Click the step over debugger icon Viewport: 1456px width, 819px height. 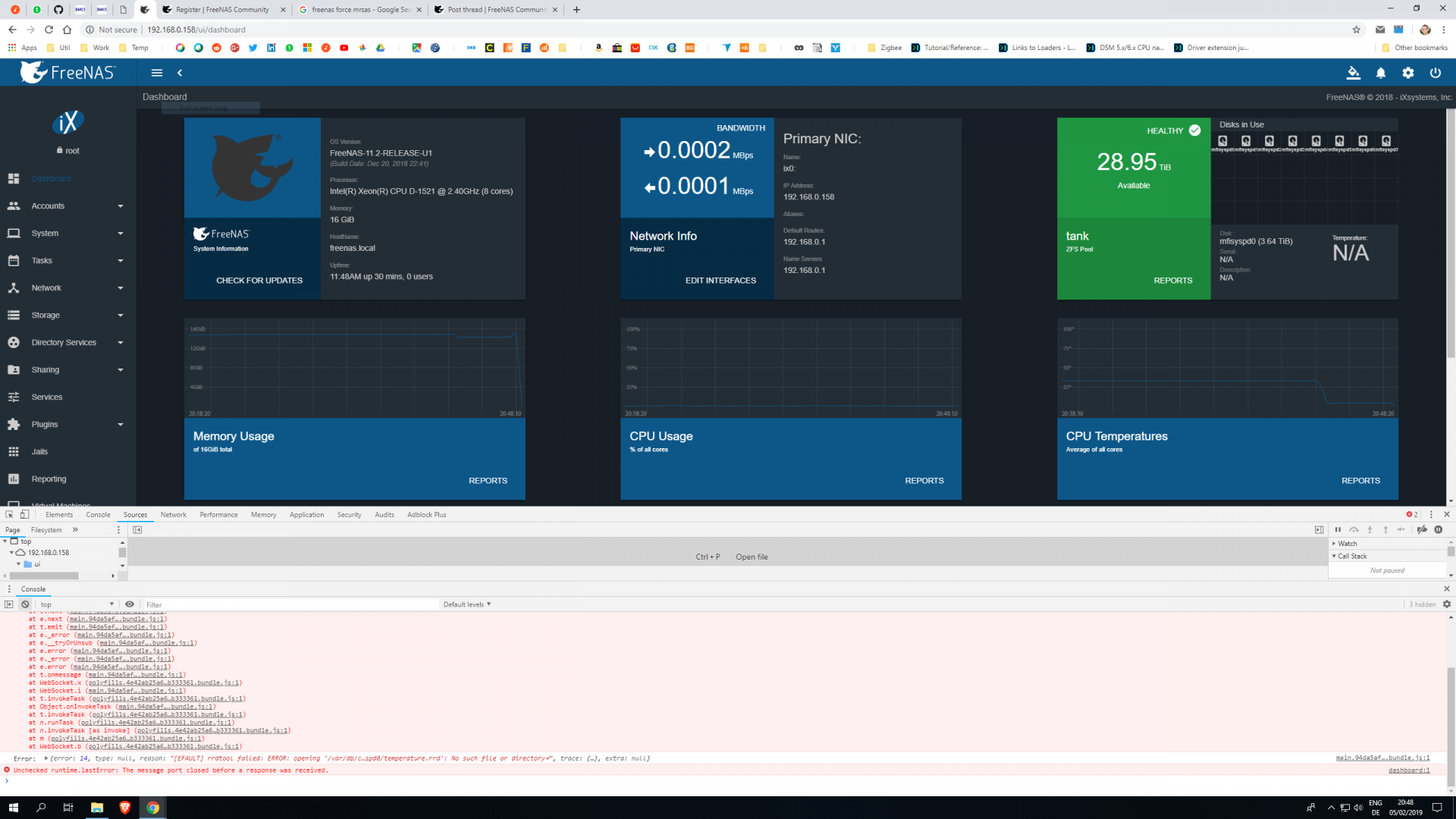click(1354, 530)
